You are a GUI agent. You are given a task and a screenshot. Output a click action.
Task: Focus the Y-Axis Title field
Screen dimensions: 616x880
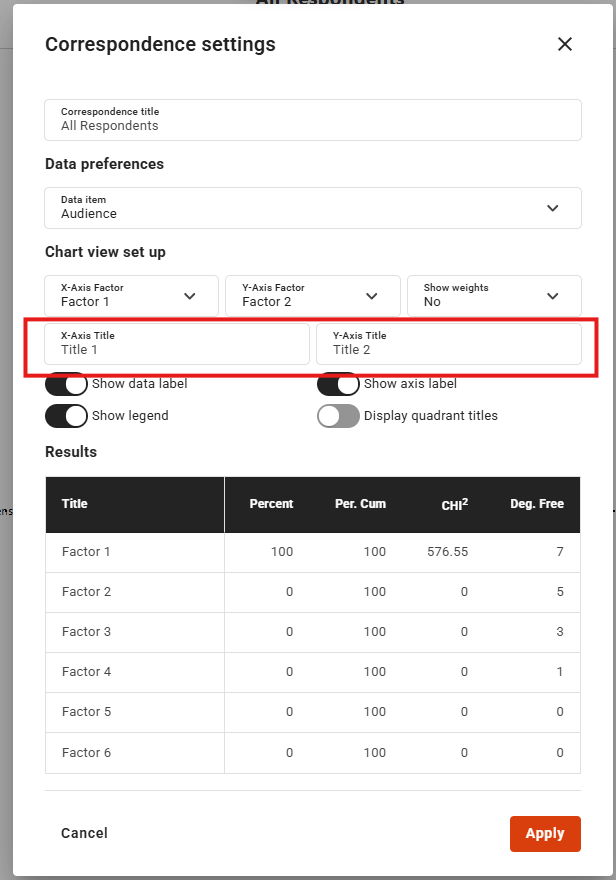(448, 344)
